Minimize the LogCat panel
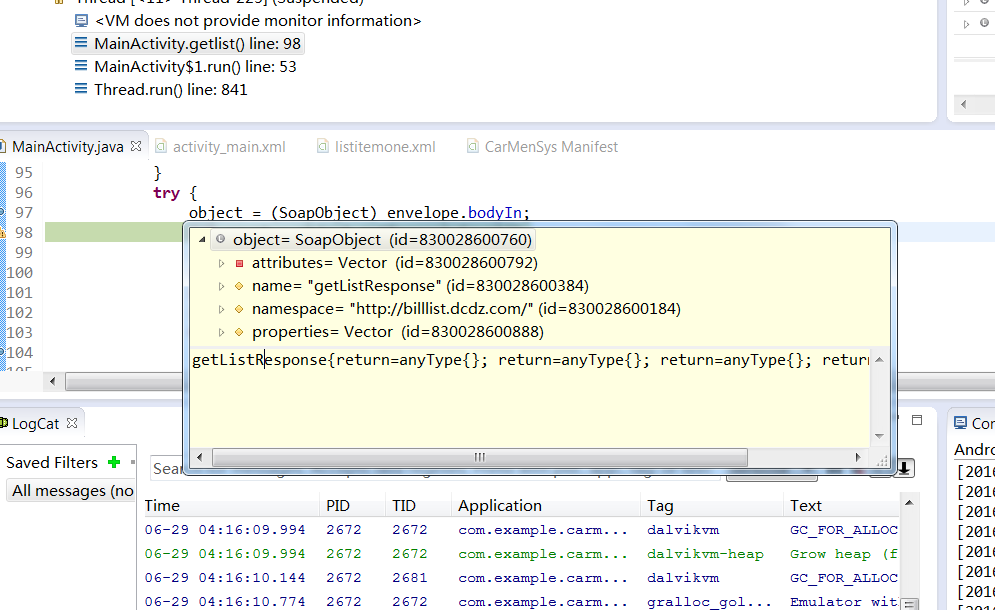The width and height of the screenshot is (995, 610). 917,420
